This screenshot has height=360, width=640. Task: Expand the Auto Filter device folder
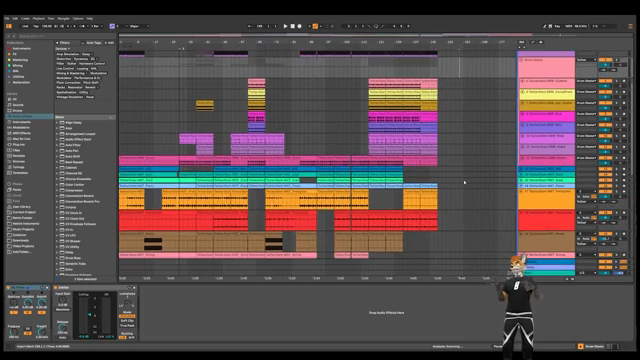point(73,145)
